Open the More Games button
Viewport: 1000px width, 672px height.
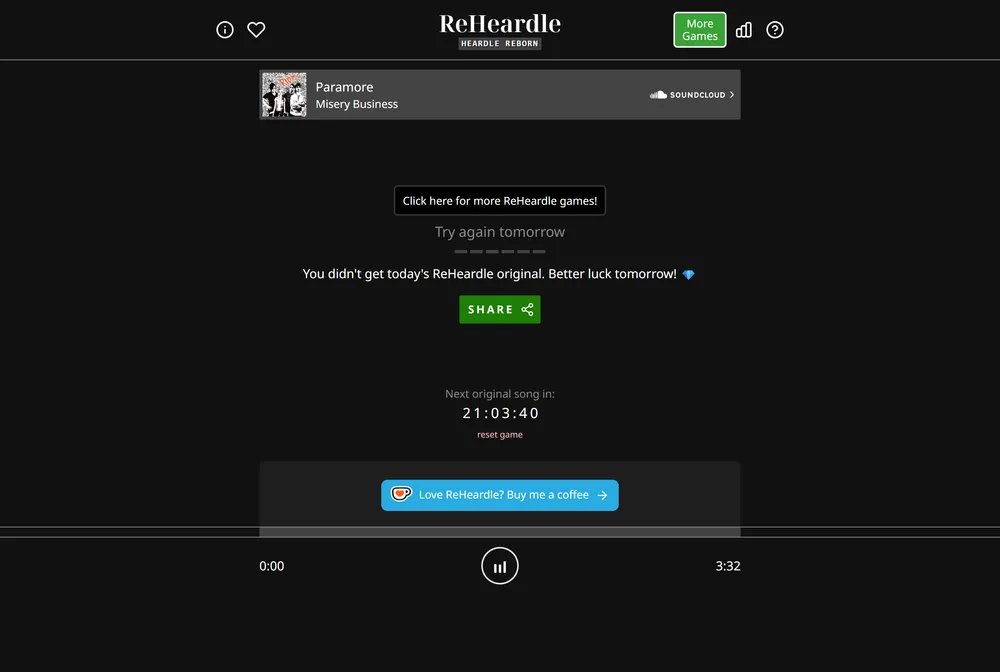[x=700, y=30]
